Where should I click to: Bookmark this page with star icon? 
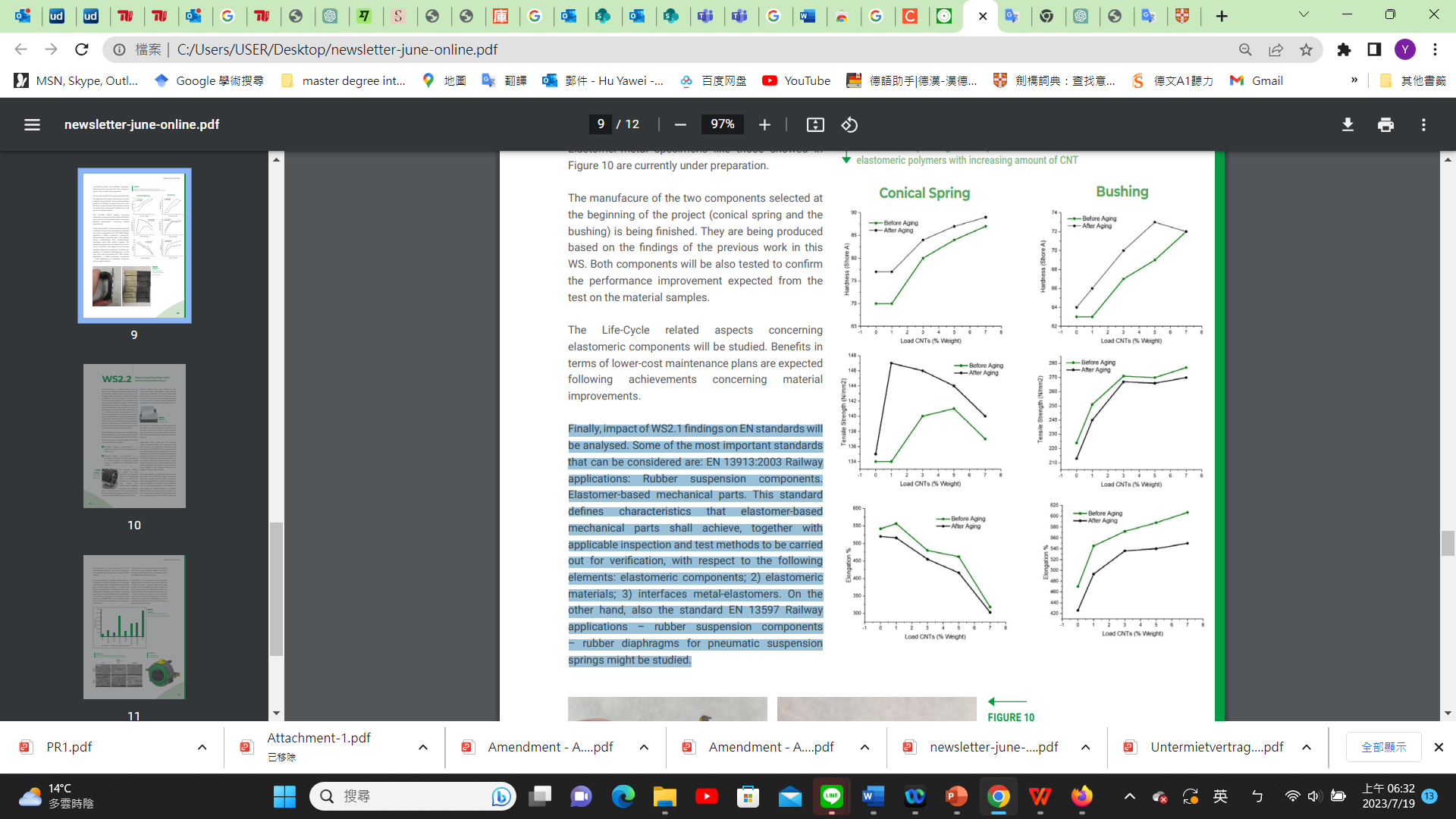click(x=1306, y=49)
